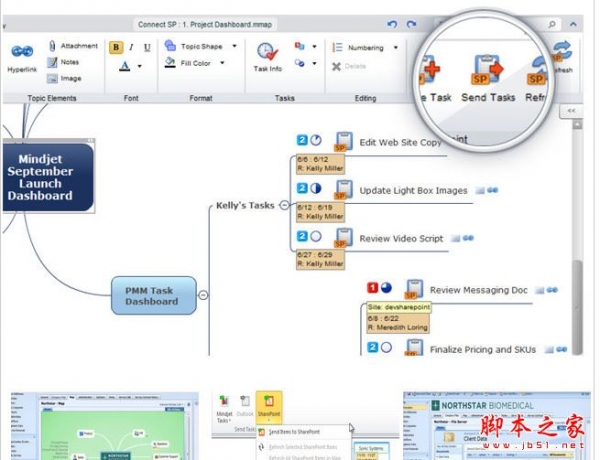Open hyperlink icon on Update Light Box Images
This screenshot has height=460, width=600.
coord(492,190)
